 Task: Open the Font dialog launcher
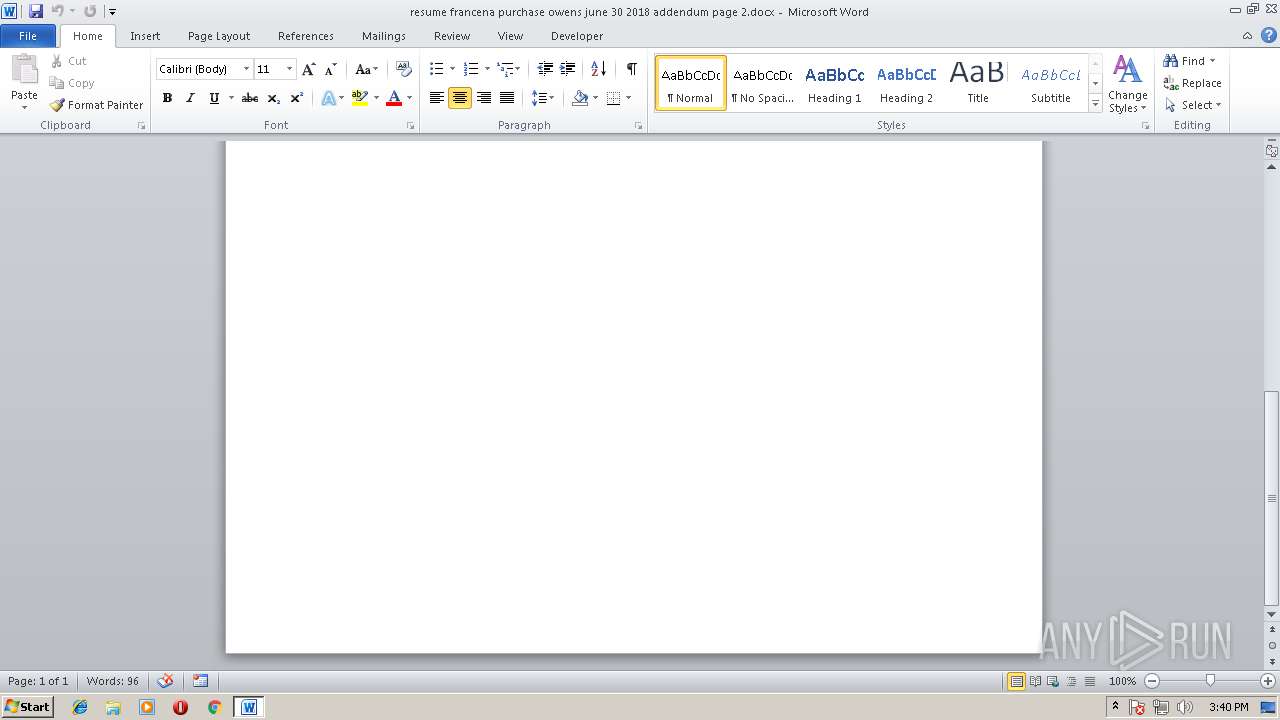tap(410, 126)
